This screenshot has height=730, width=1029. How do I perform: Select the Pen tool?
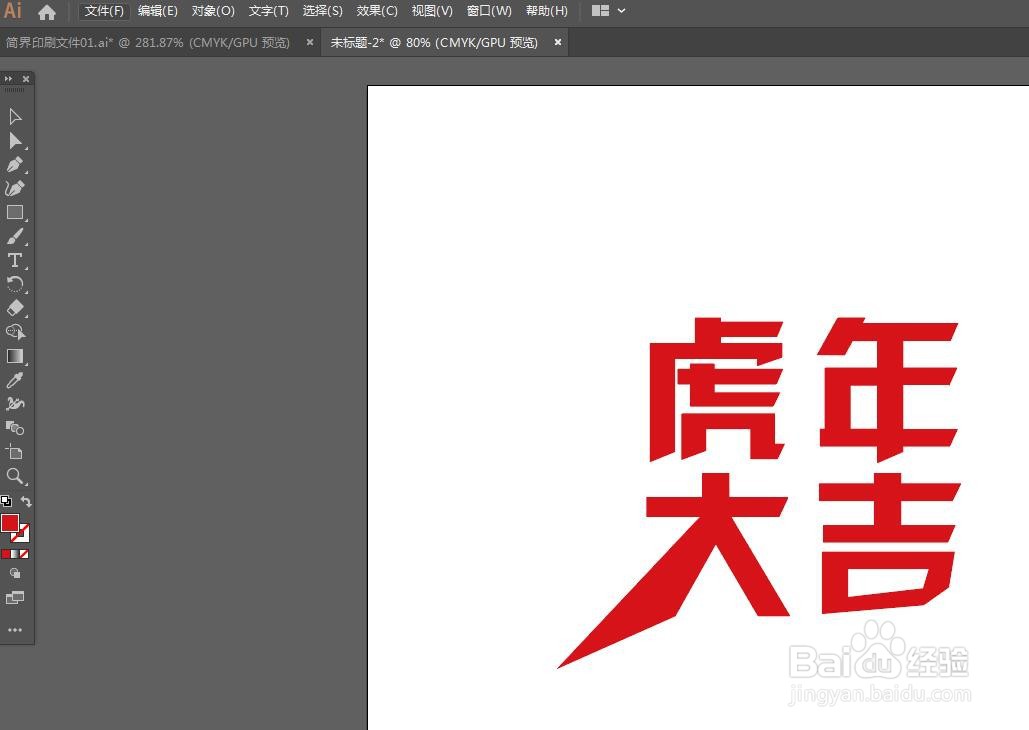tap(15, 164)
